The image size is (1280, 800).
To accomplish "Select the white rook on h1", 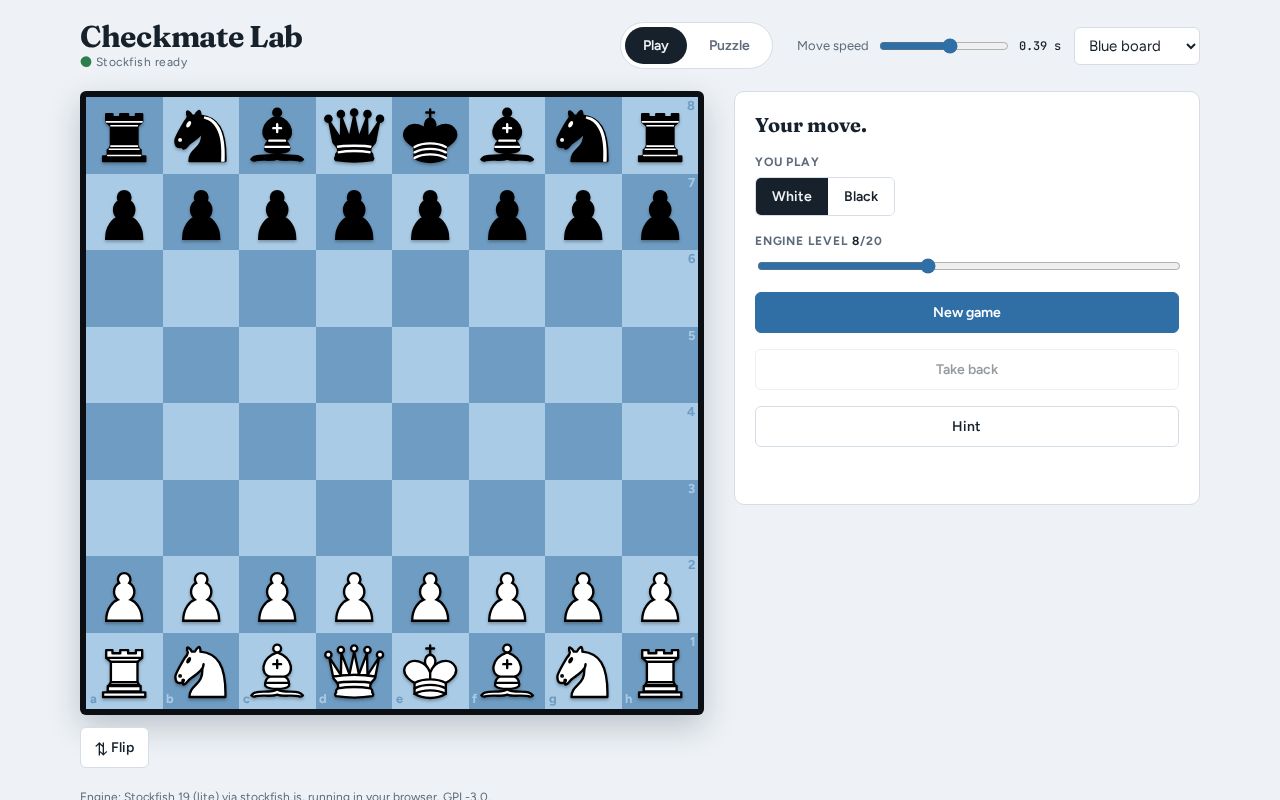I will (660, 671).
